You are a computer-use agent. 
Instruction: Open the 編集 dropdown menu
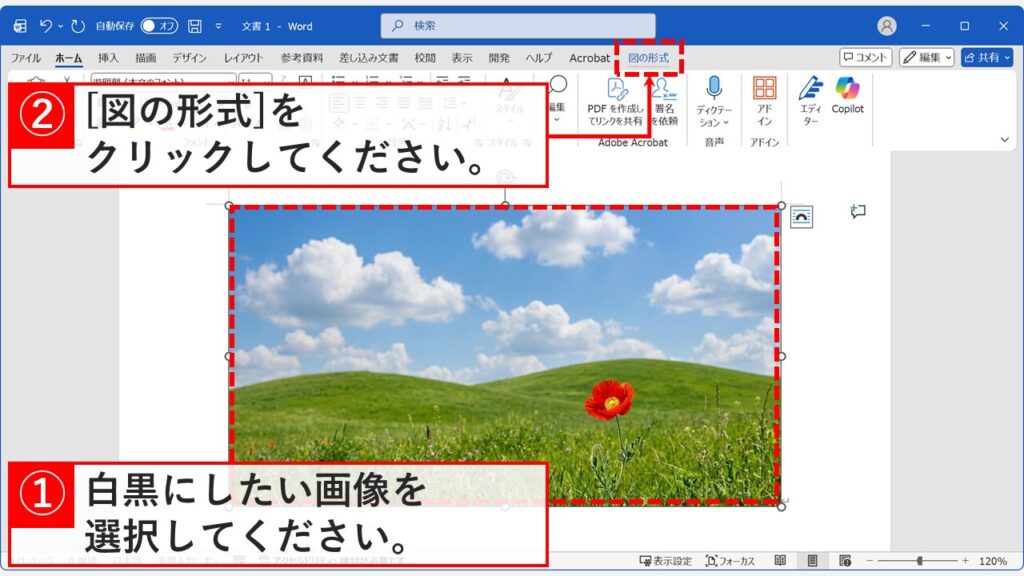927,57
